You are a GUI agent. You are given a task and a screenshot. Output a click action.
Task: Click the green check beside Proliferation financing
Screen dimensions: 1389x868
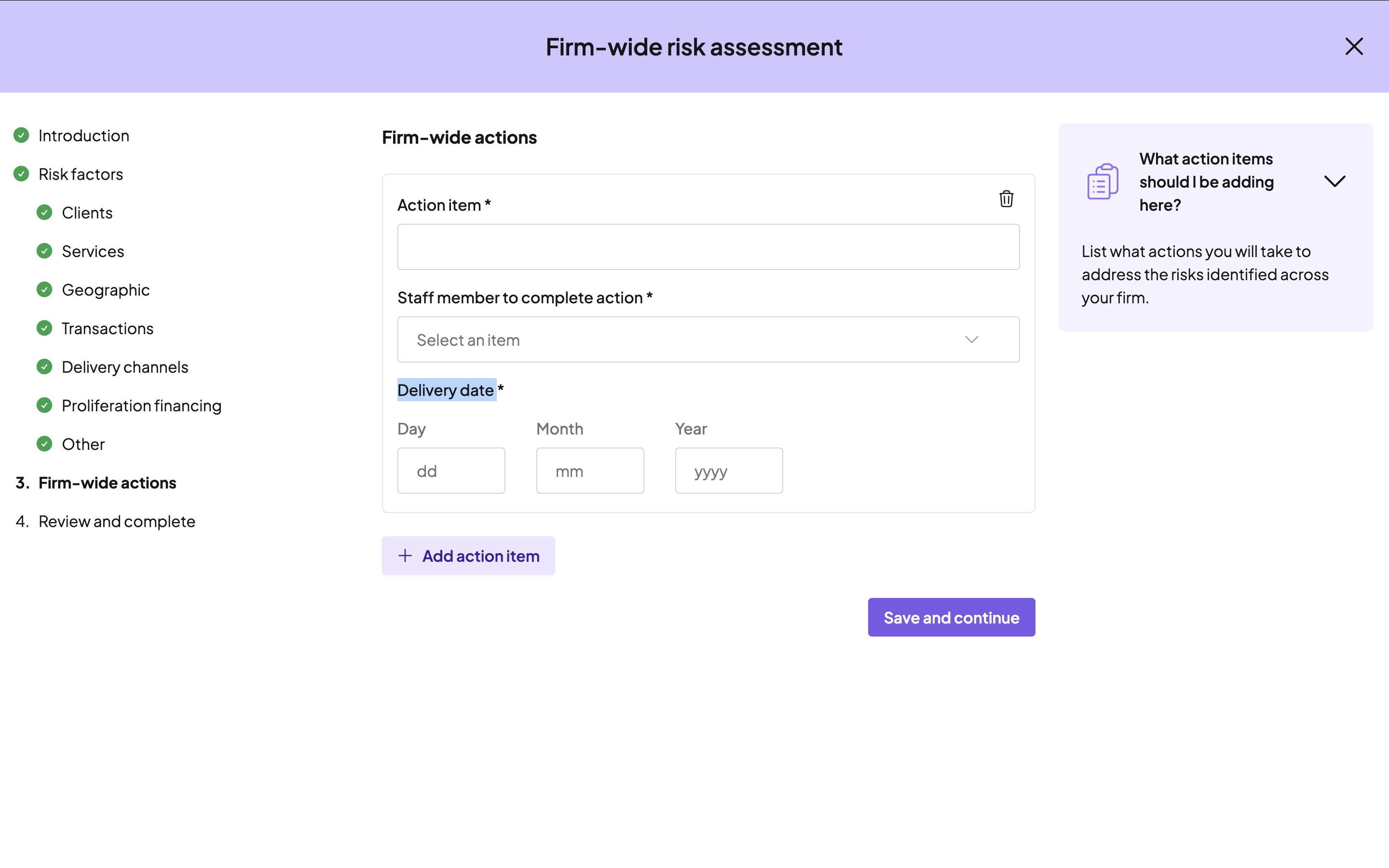44,405
